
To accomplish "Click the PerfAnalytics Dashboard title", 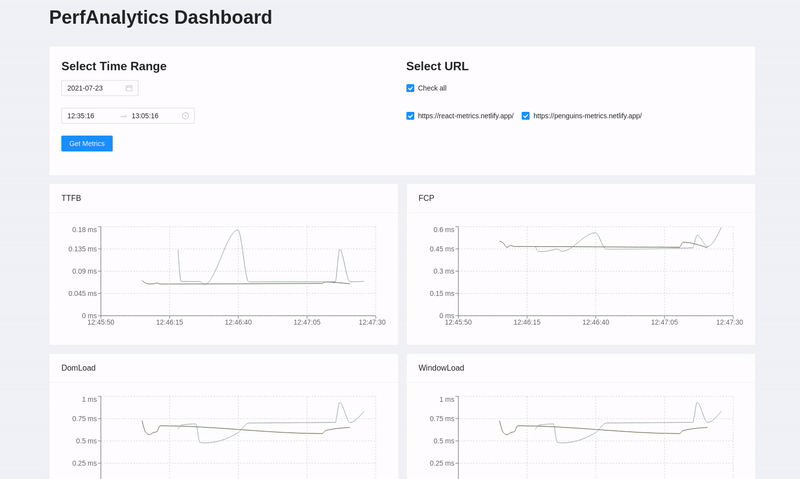I will [x=160, y=17].
